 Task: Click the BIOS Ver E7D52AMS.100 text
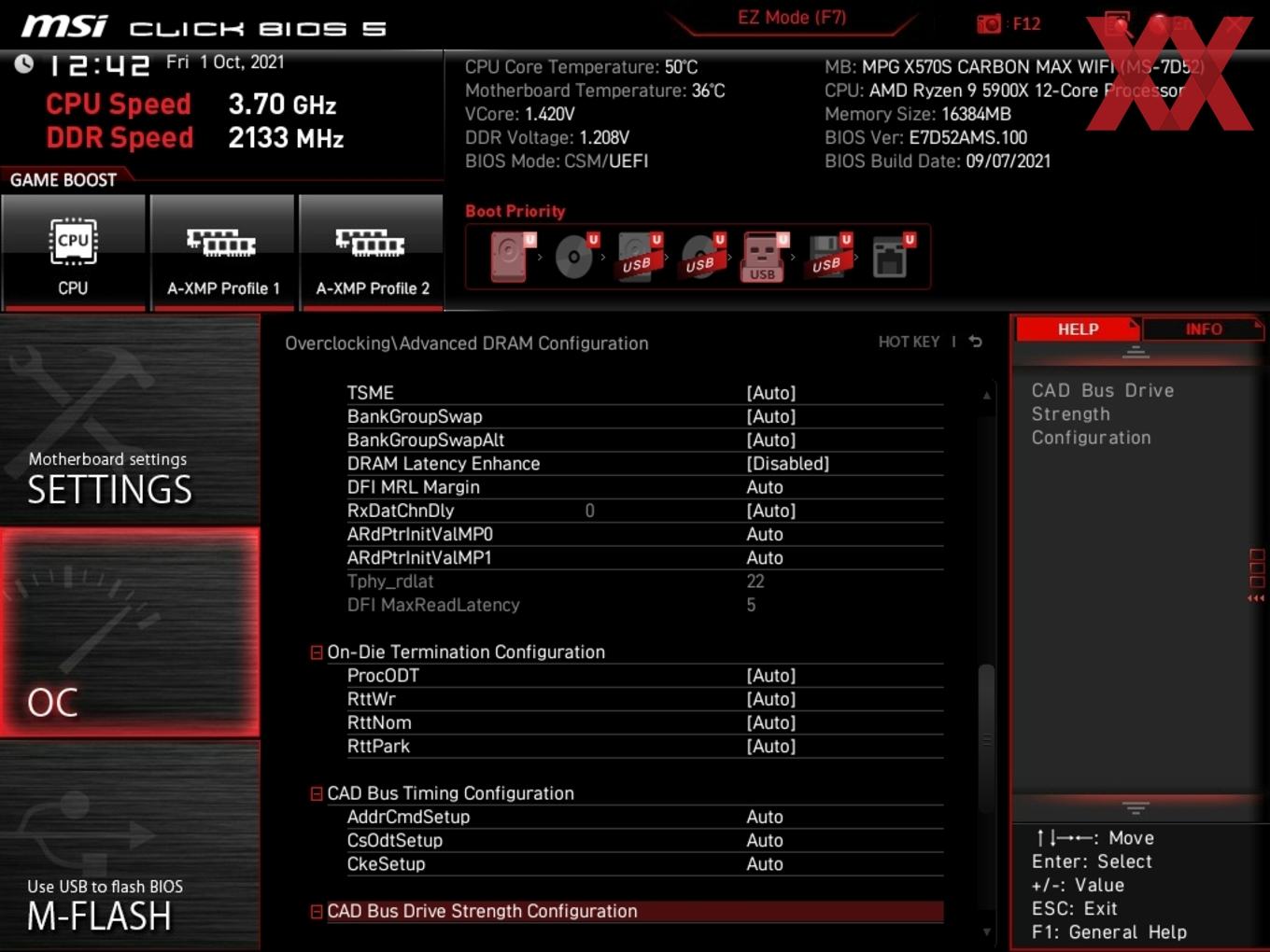click(x=925, y=138)
